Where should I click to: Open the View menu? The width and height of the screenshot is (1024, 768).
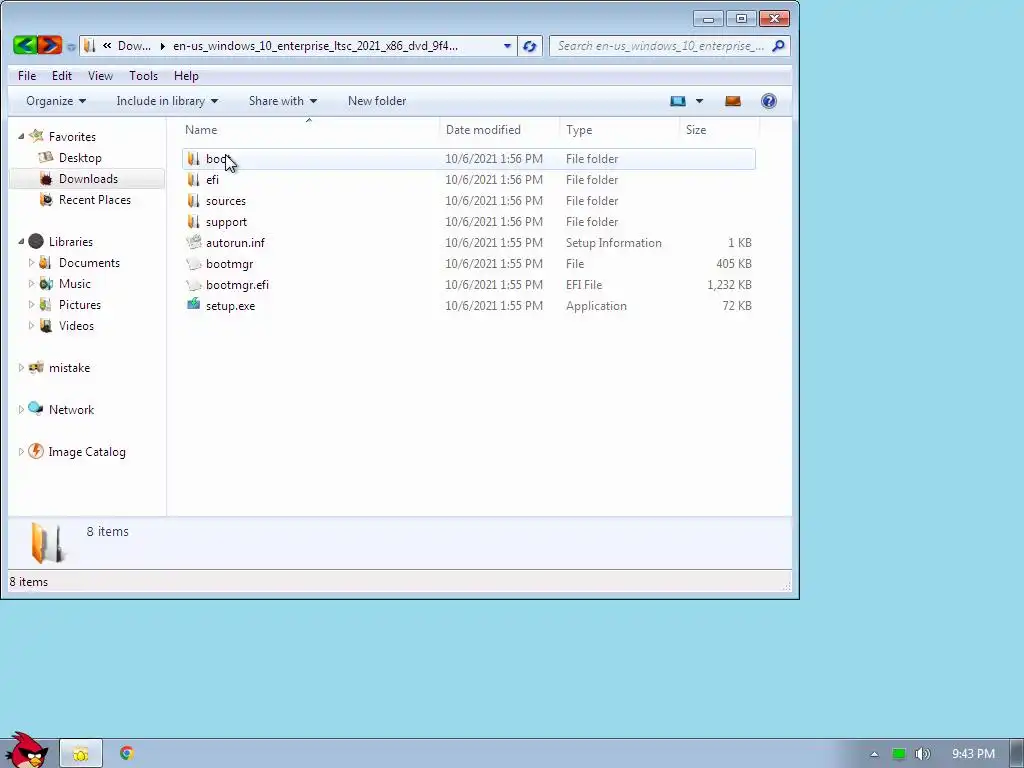101,76
